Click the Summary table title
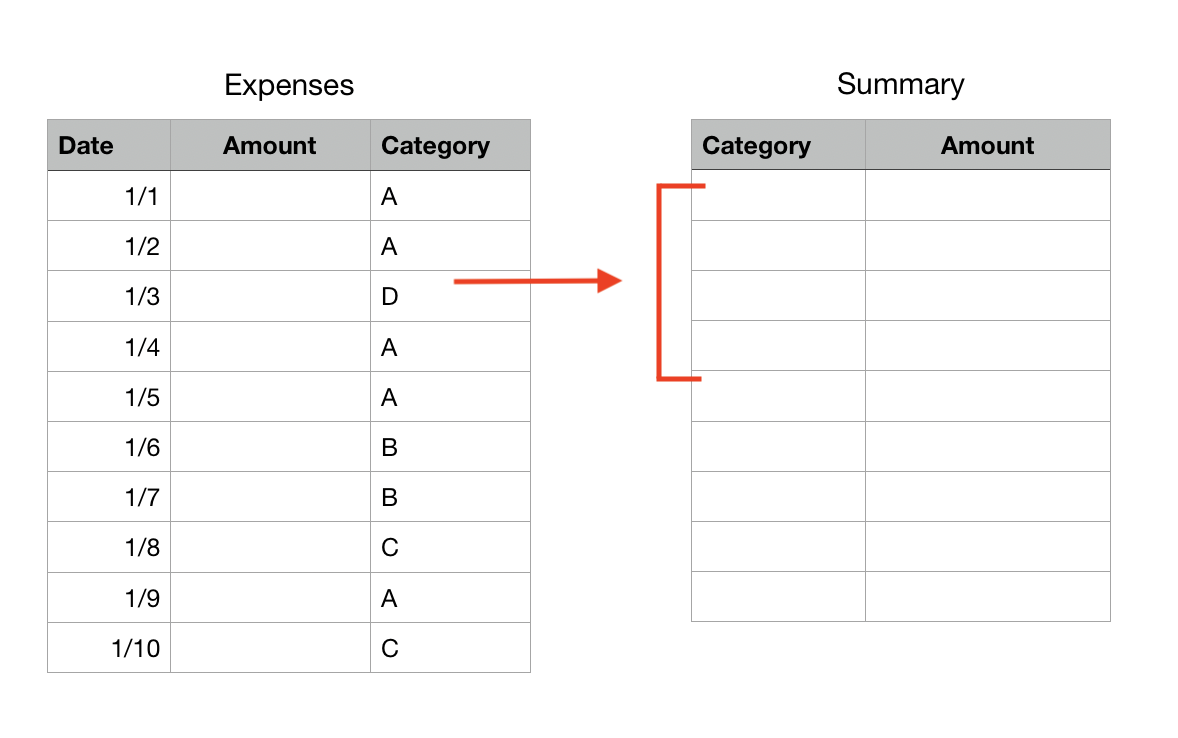 (x=900, y=84)
